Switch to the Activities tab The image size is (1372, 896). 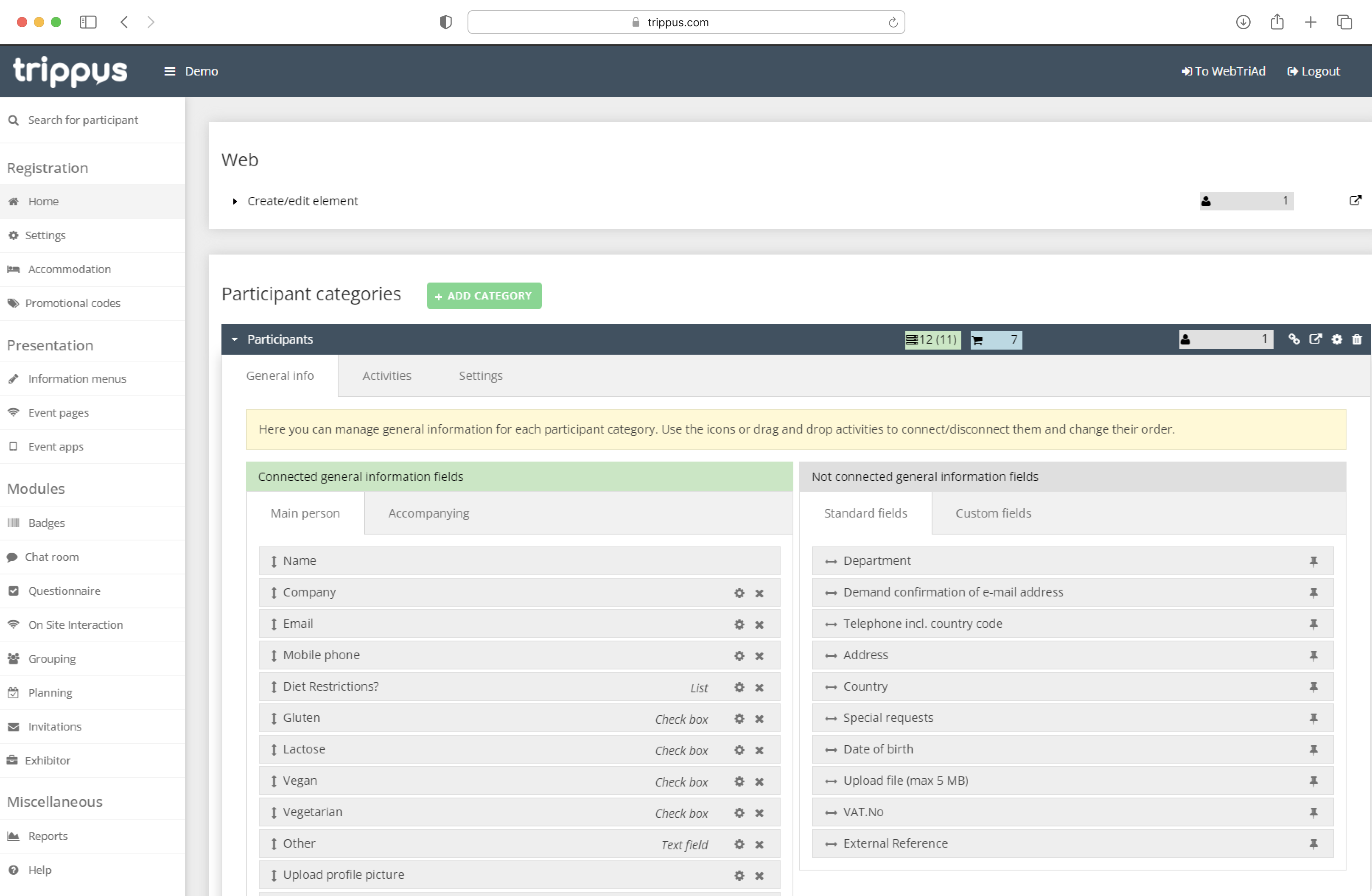[387, 375]
